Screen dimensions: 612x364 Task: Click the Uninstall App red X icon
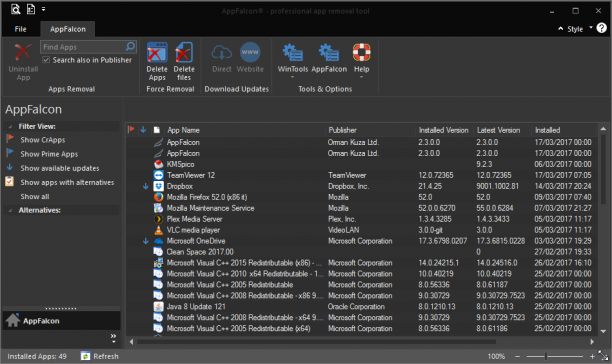coord(23,52)
